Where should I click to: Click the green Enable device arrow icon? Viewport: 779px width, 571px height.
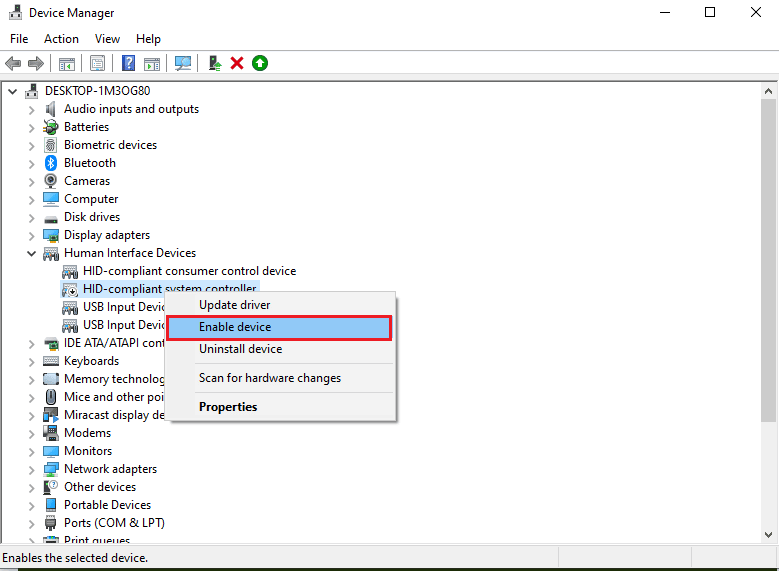tap(260, 64)
